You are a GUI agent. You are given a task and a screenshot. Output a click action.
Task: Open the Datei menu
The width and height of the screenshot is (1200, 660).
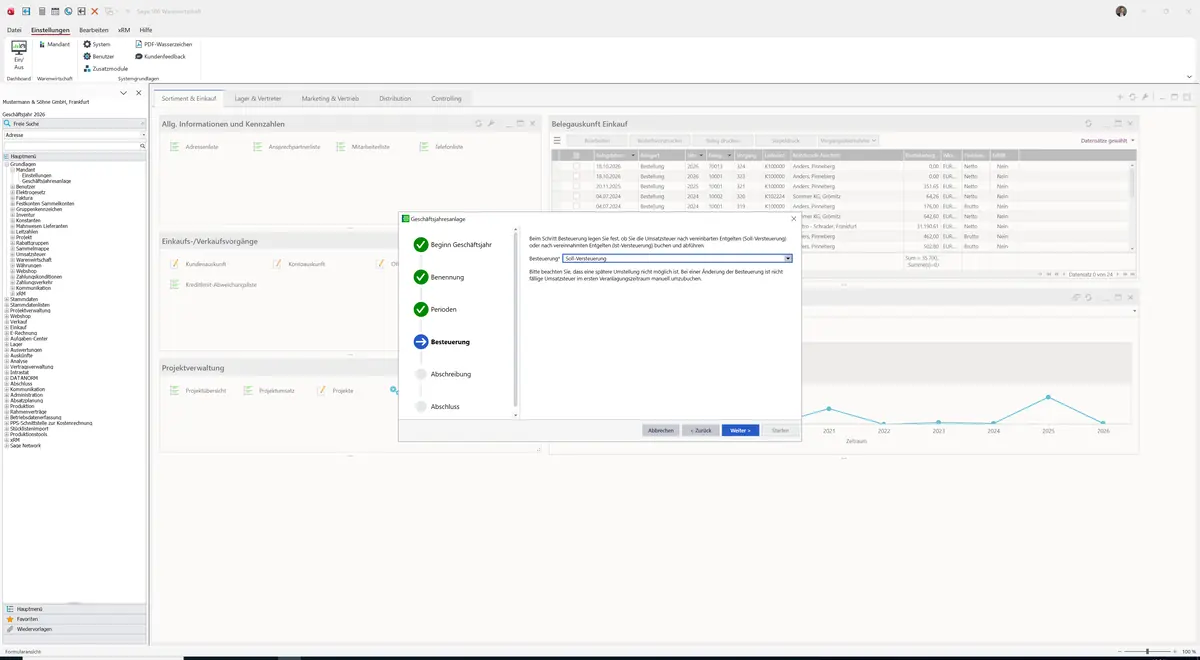14,30
